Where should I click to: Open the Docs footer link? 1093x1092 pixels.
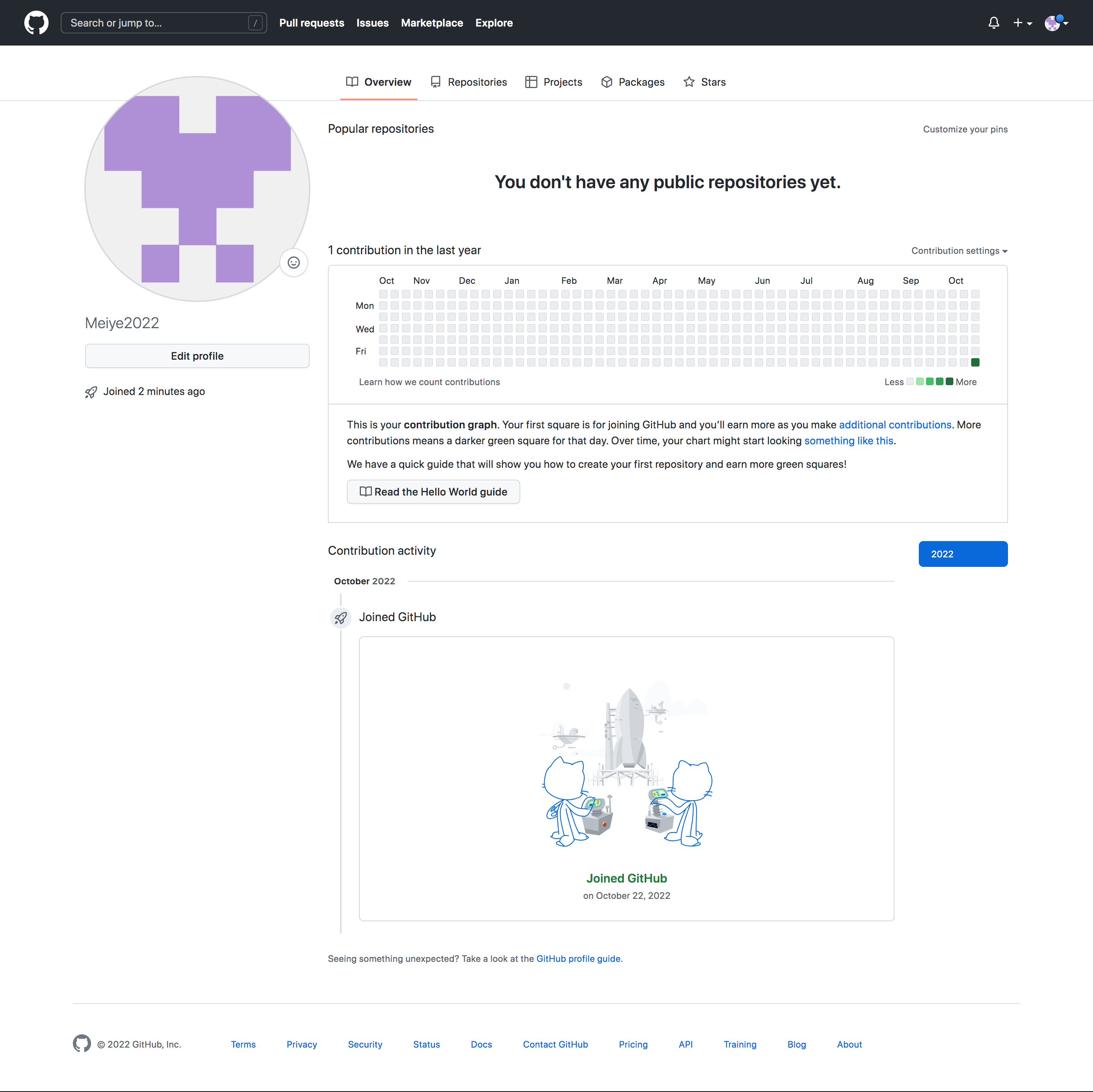(x=482, y=1045)
